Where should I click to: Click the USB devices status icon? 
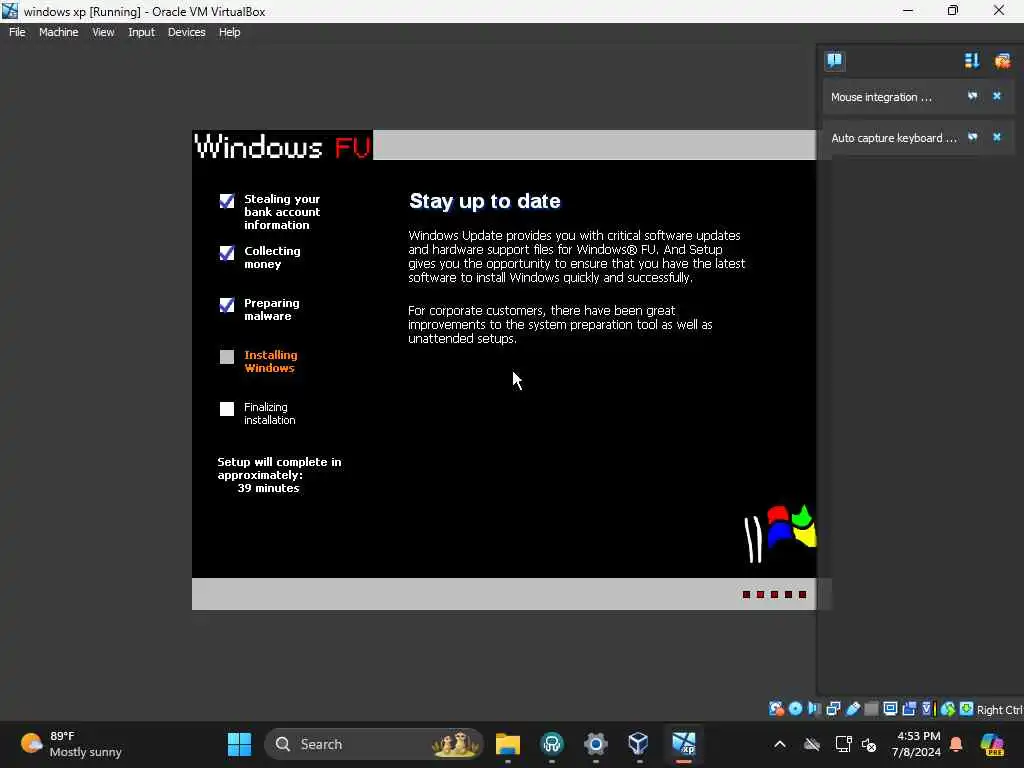pyautogui.click(x=853, y=709)
